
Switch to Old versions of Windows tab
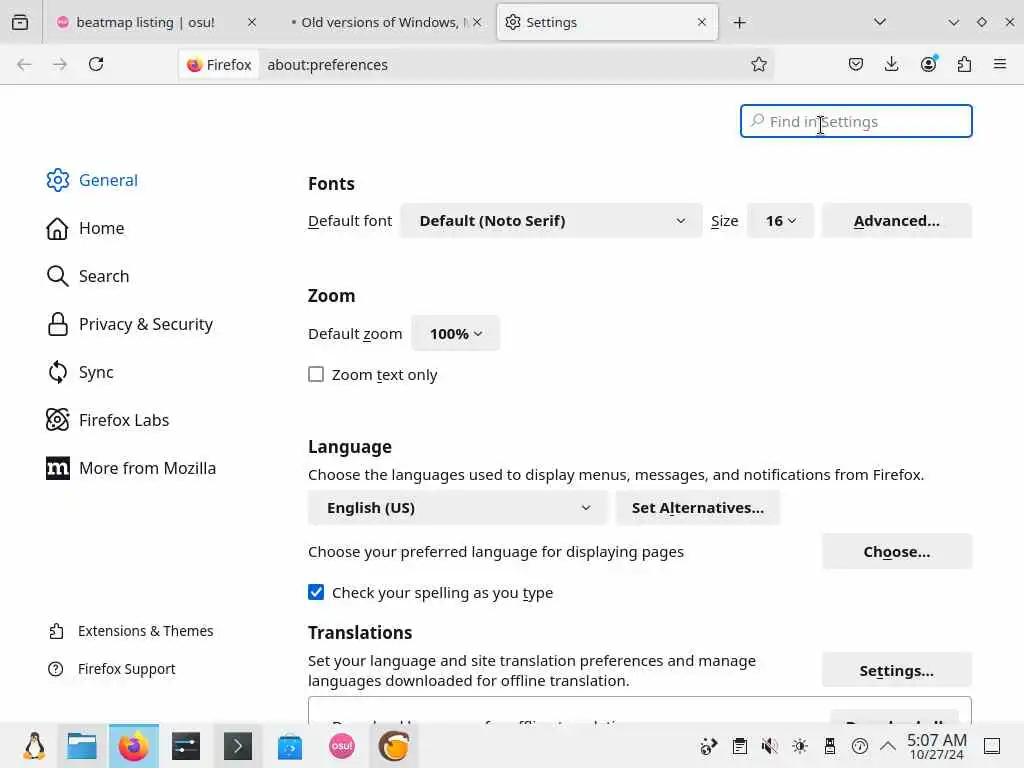(x=385, y=22)
